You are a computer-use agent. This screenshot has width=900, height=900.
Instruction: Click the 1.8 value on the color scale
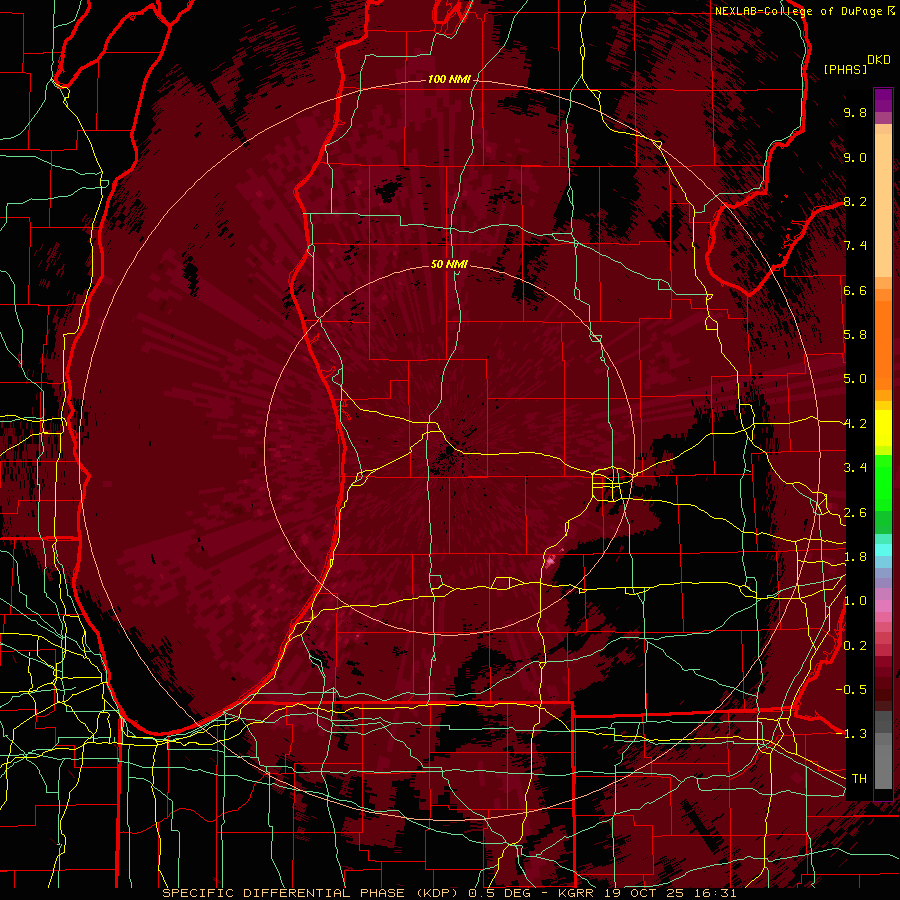click(855, 557)
